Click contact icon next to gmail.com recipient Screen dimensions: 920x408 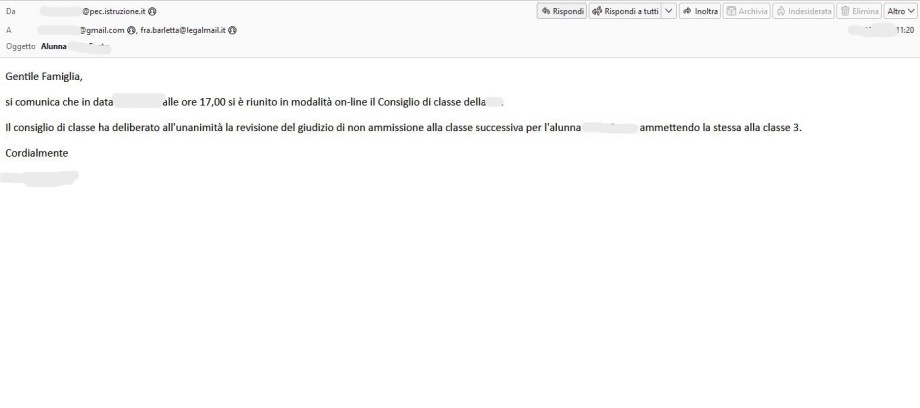[x=131, y=30]
